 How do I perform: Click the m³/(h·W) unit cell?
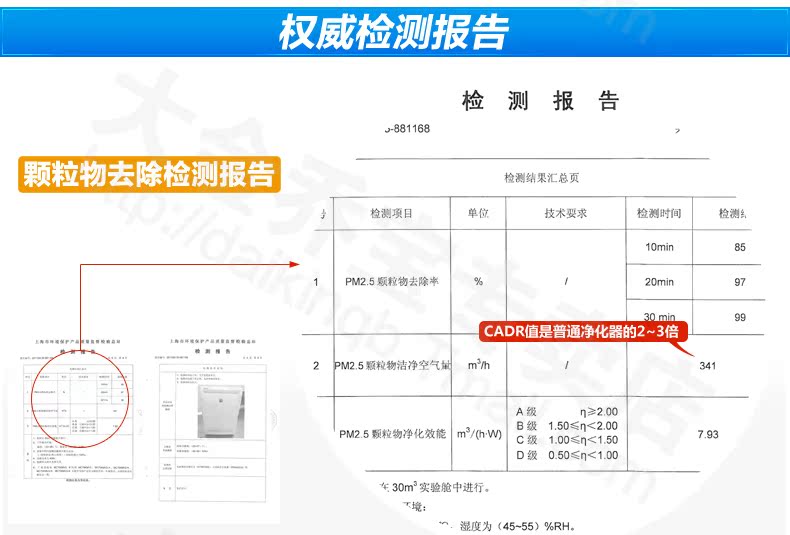(x=479, y=433)
